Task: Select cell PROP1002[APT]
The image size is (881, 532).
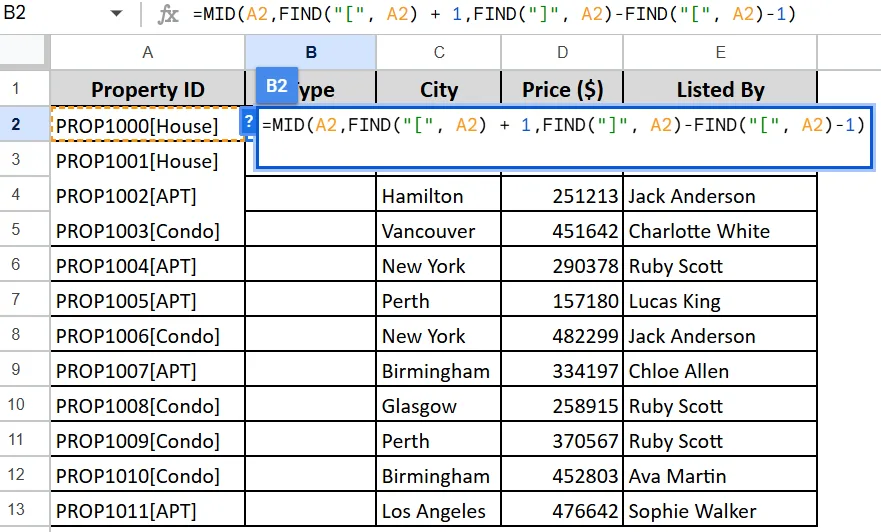Action: (x=148, y=195)
